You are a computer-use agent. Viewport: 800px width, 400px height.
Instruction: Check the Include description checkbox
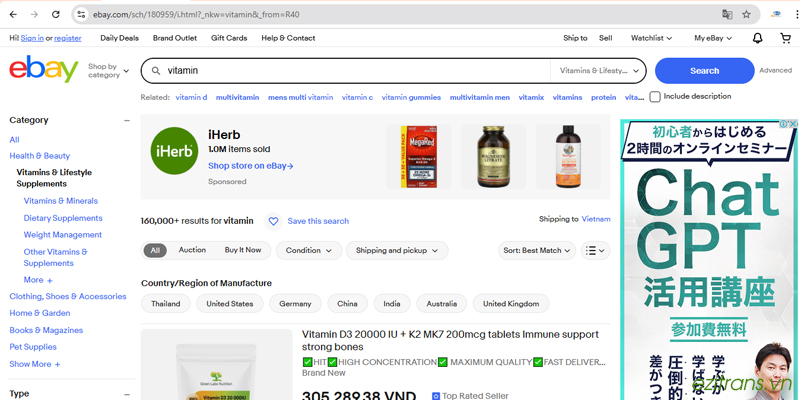pyautogui.click(x=655, y=97)
